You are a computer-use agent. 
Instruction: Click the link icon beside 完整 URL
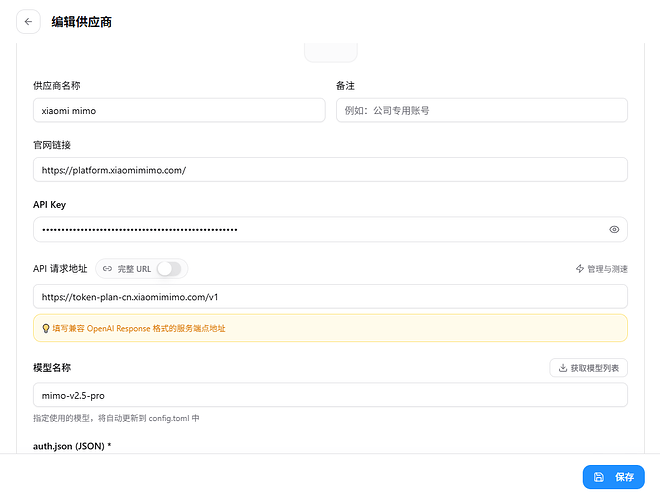click(107, 269)
